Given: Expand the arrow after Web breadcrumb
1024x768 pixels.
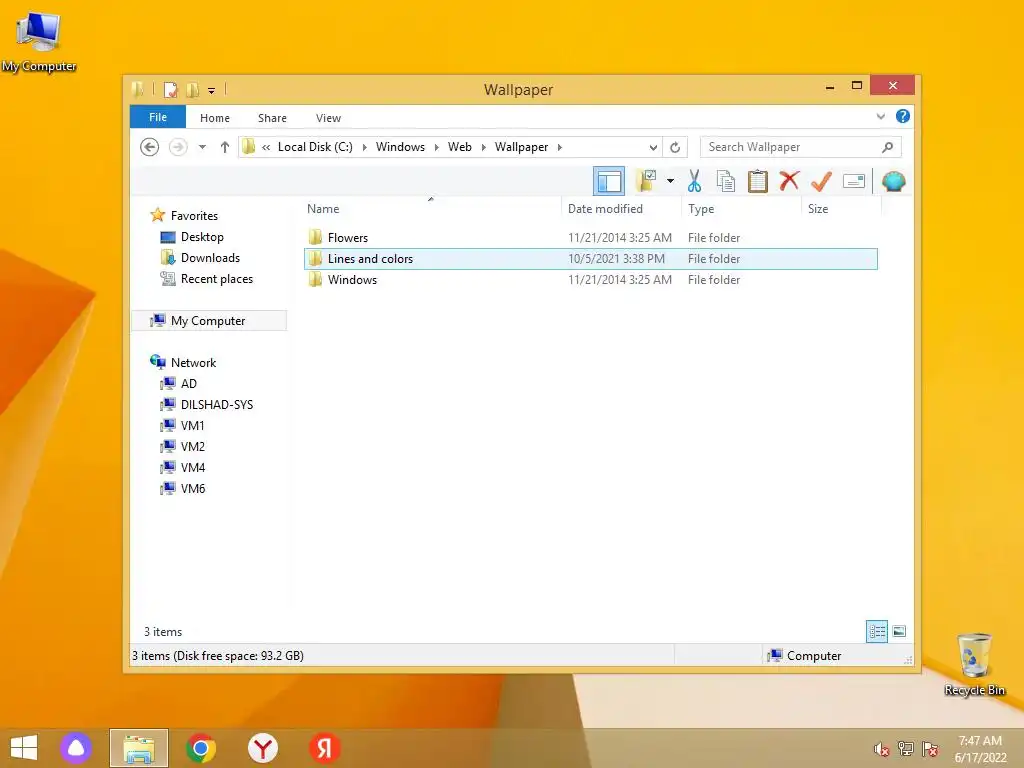Looking at the screenshot, I should pyautogui.click(x=484, y=148).
